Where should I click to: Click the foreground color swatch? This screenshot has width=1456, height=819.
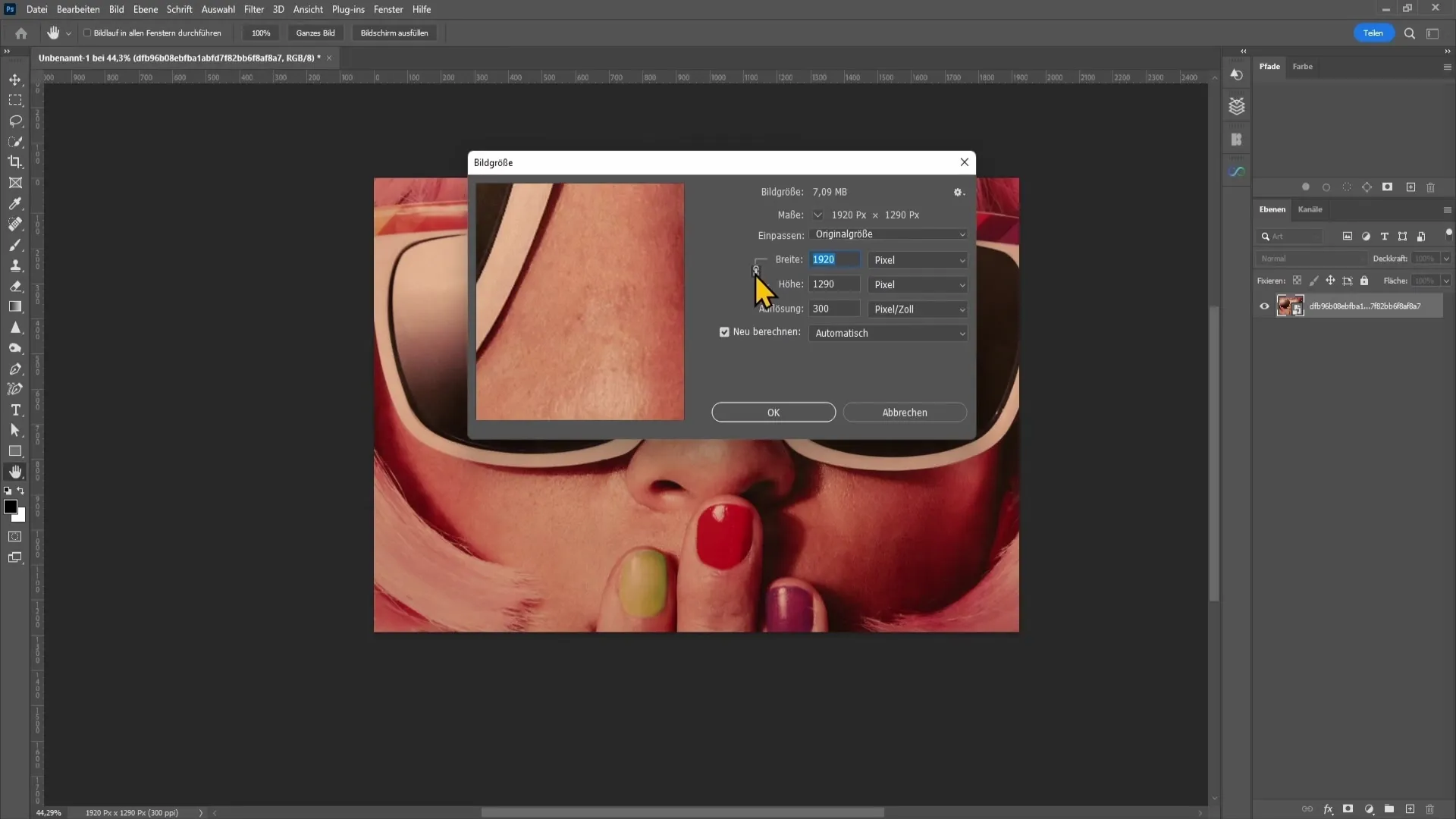10,507
